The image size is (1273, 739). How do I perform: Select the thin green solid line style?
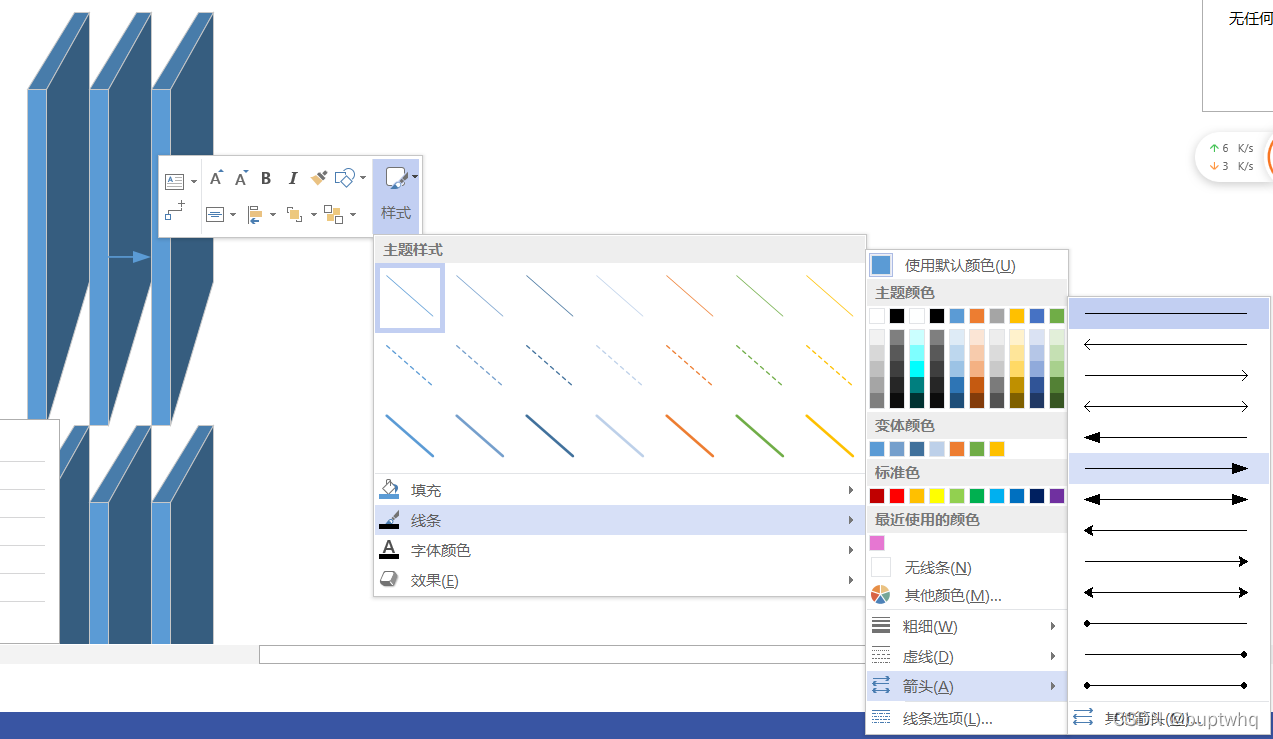point(760,297)
